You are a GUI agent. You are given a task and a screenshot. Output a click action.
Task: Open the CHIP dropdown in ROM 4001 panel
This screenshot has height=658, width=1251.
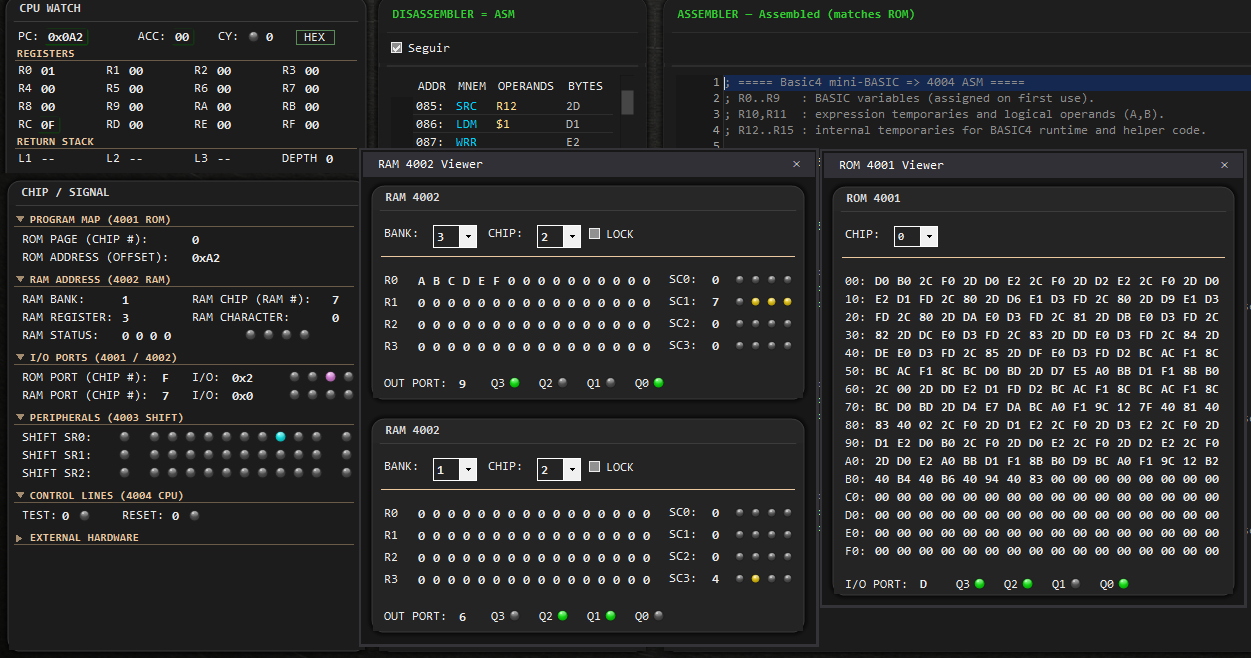pyautogui.click(x=915, y=236)
